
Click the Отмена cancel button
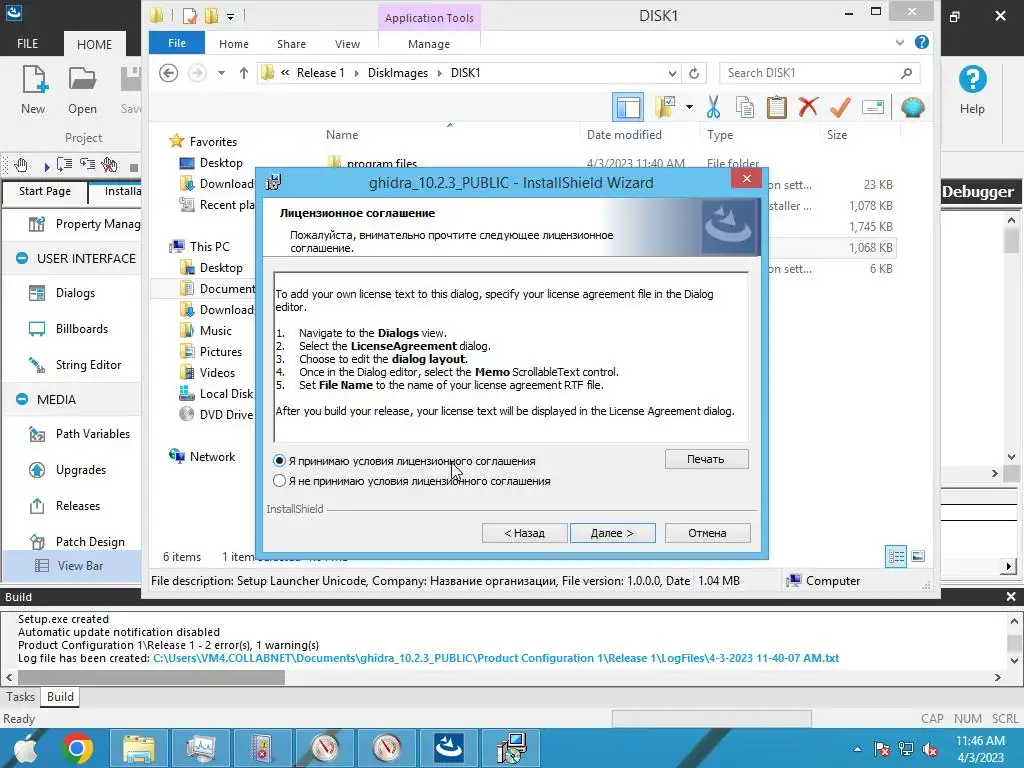tap(707, 533)
